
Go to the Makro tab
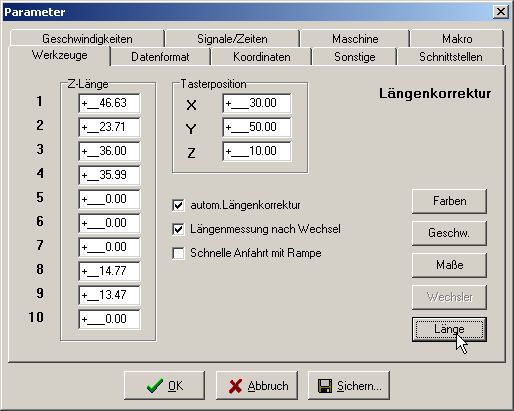(457, 39)
